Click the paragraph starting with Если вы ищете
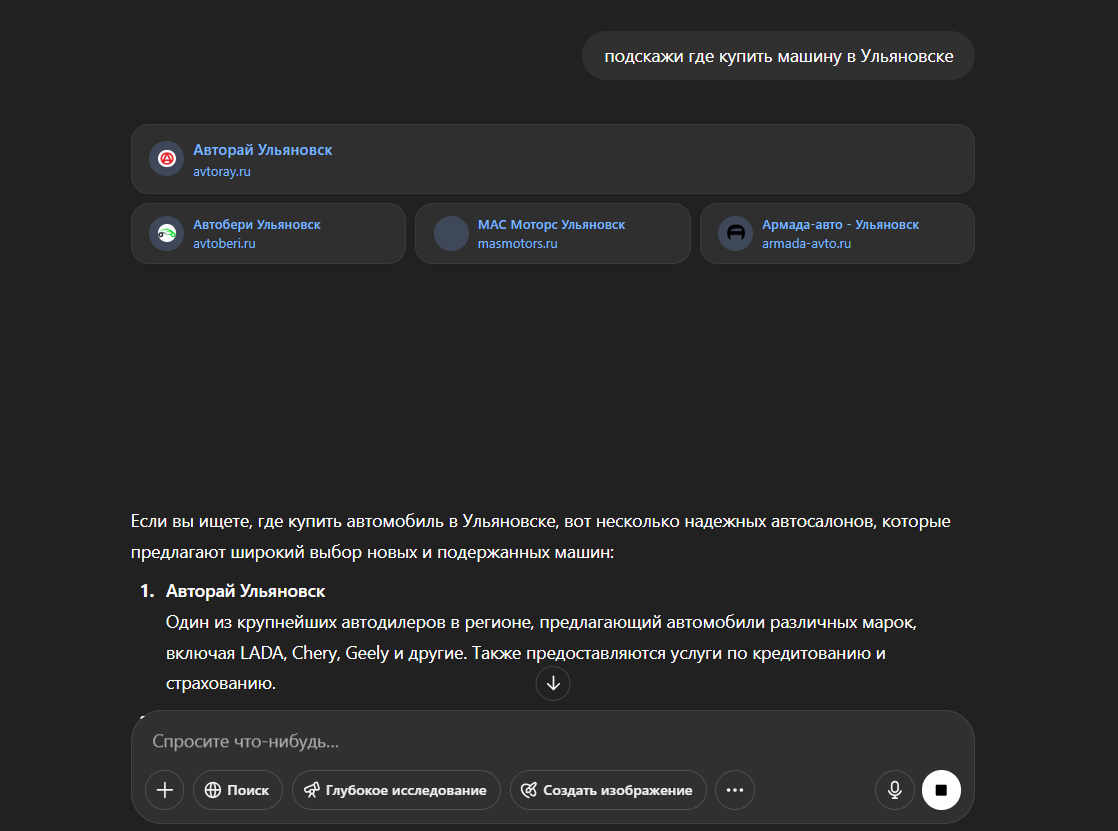Screen dimensions: 1118x831 coord(540,536)
